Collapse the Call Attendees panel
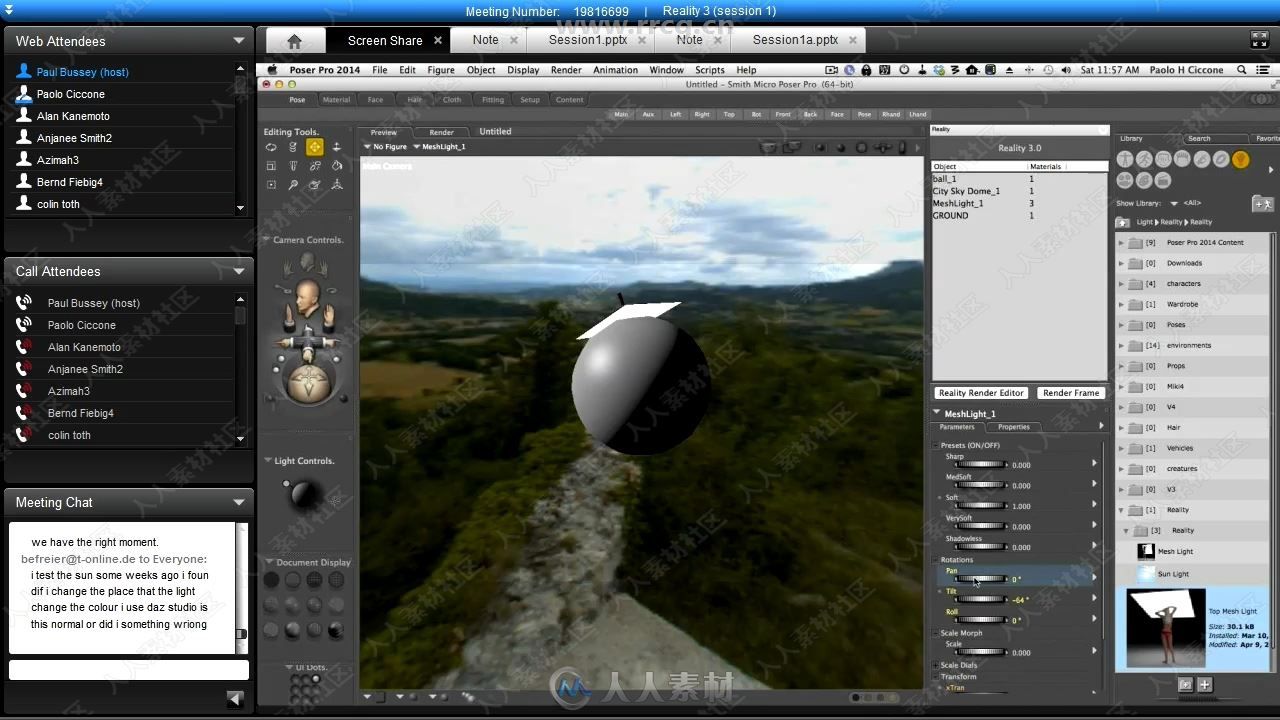Viewport: 1280px width, 720px height. [x=239, y=271]
